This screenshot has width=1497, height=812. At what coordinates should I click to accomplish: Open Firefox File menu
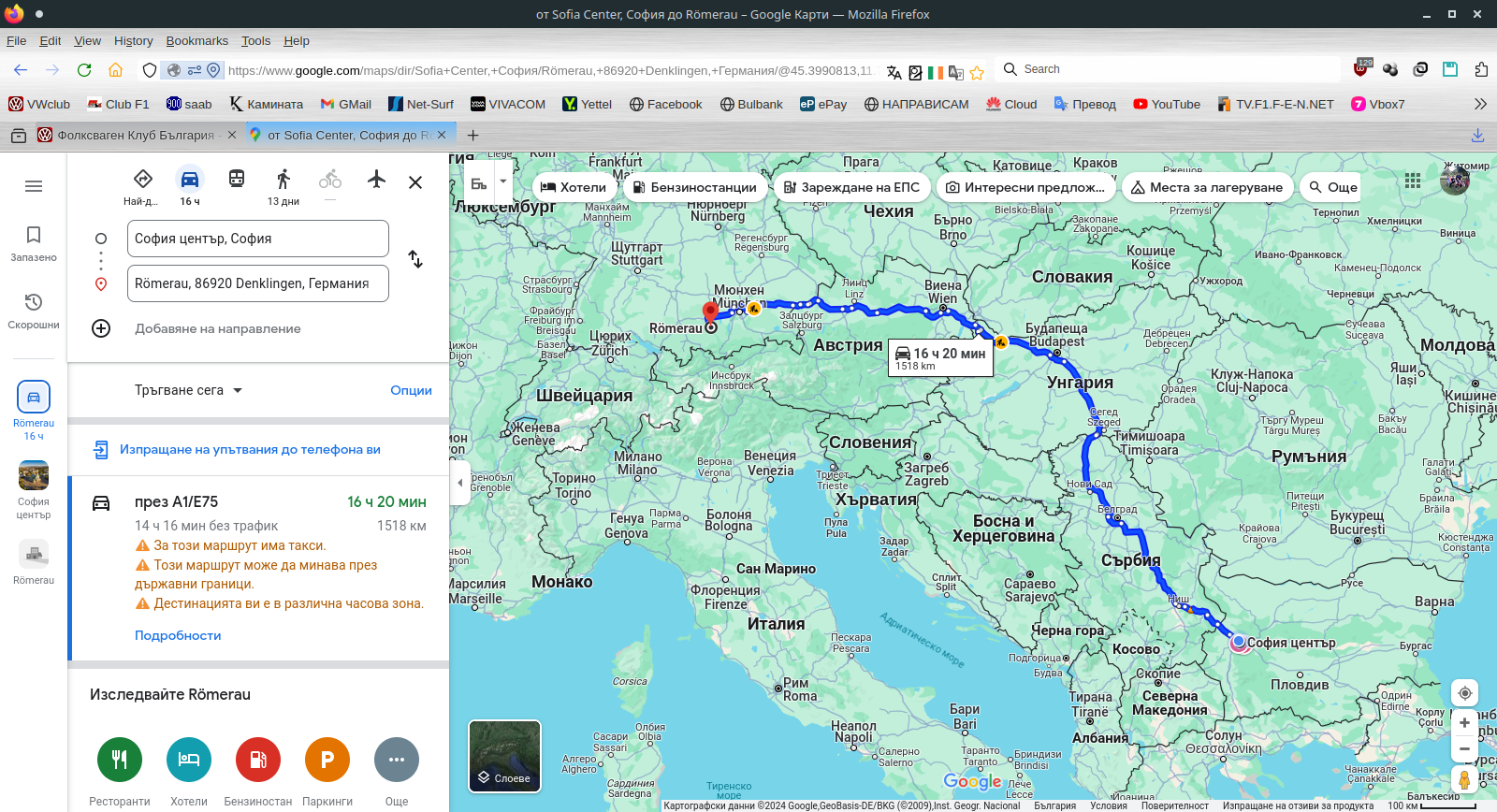[x=16, y=41]
